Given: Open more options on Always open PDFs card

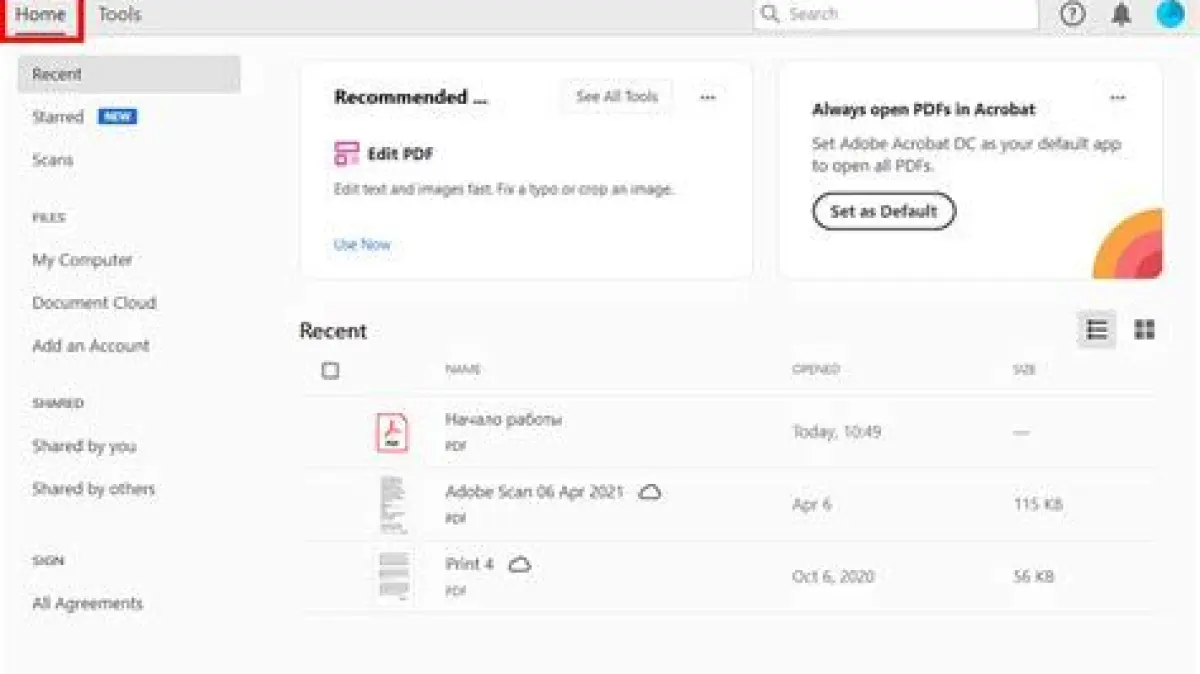Looking at the screenshot, I should pyautogui.click(x=1117, y=97).
